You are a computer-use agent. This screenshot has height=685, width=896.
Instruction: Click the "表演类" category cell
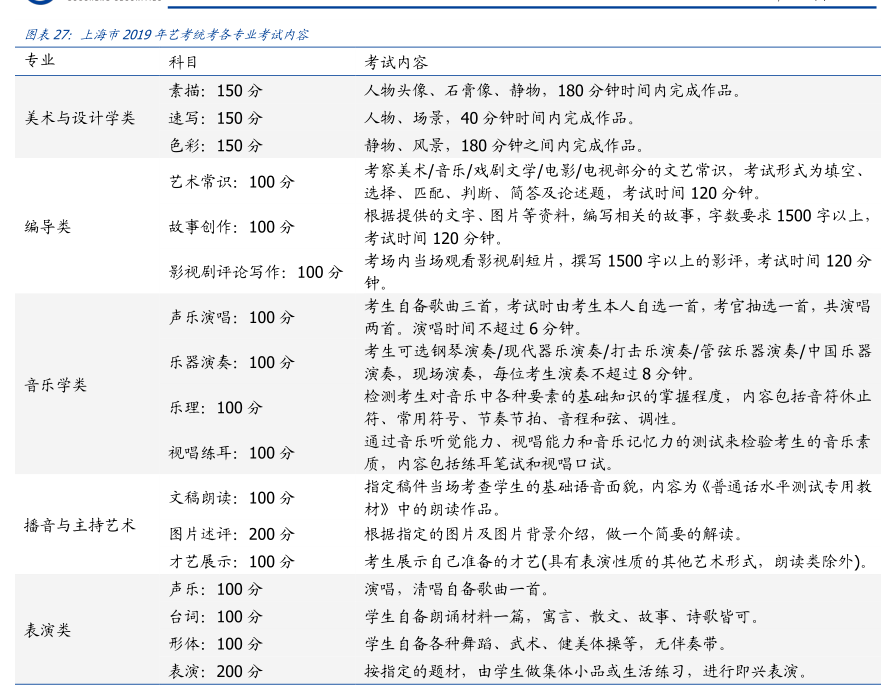pyautogui.click(x=48, y=630)
